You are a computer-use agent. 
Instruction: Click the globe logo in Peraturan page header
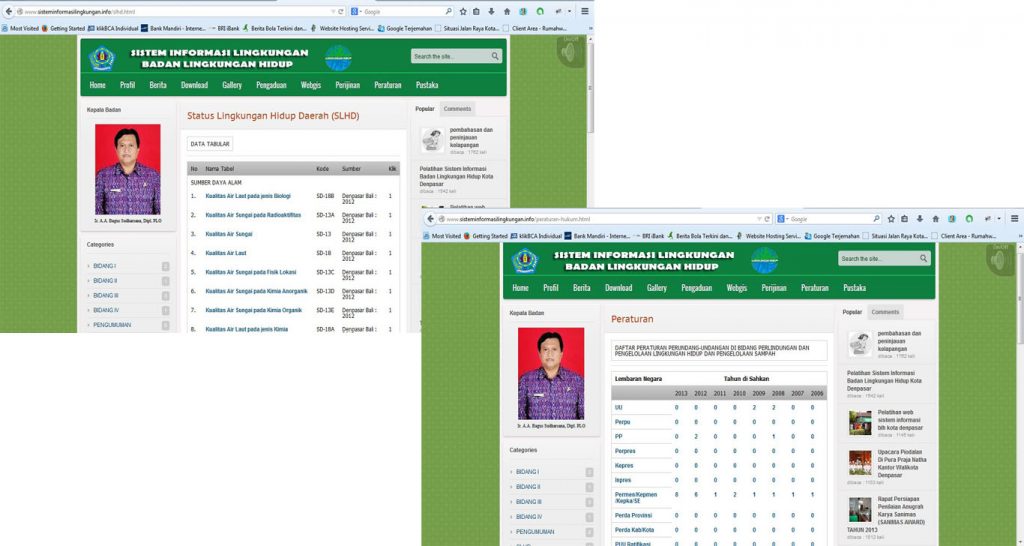pos(764,261)
